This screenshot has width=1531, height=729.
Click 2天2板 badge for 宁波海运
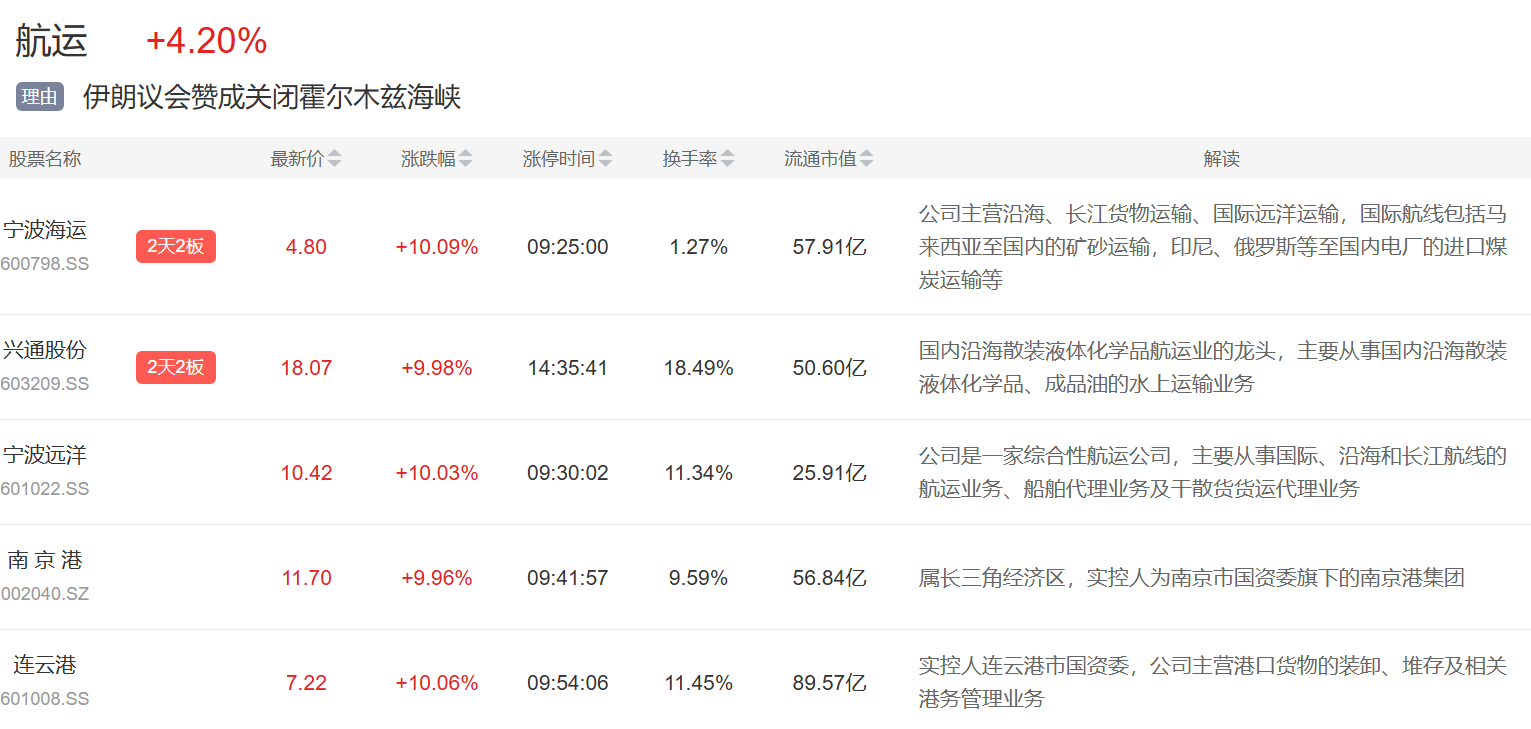click(x=176, y=246)
